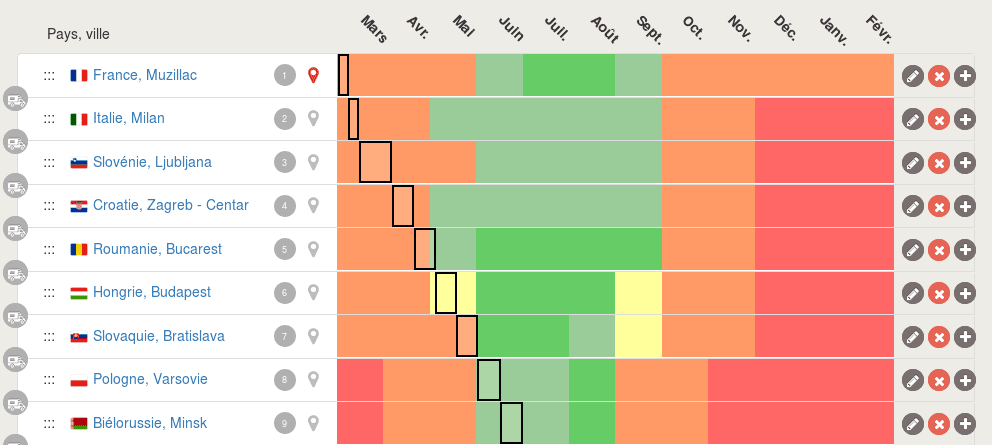Click the map pin for Biélorussie, Minsk

313,423
